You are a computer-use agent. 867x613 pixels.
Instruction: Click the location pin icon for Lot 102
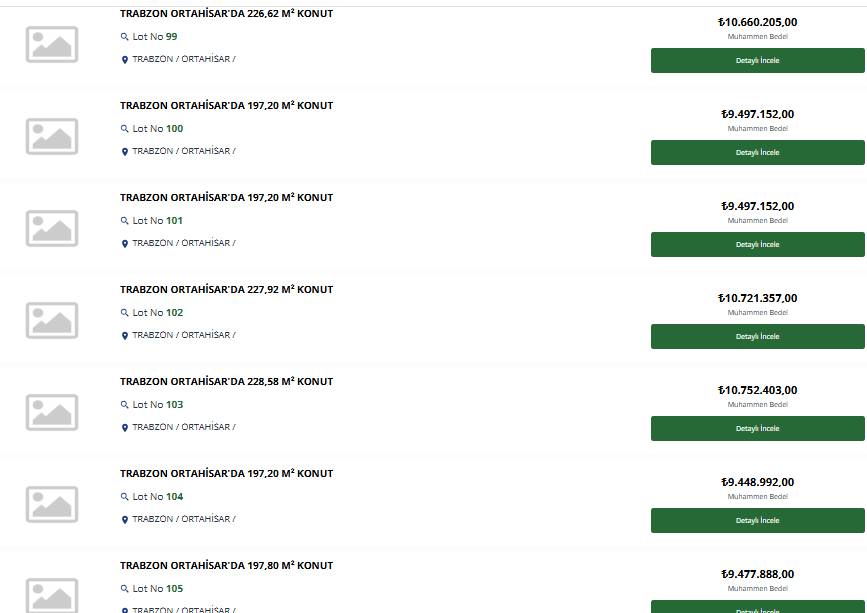[124, 336]
